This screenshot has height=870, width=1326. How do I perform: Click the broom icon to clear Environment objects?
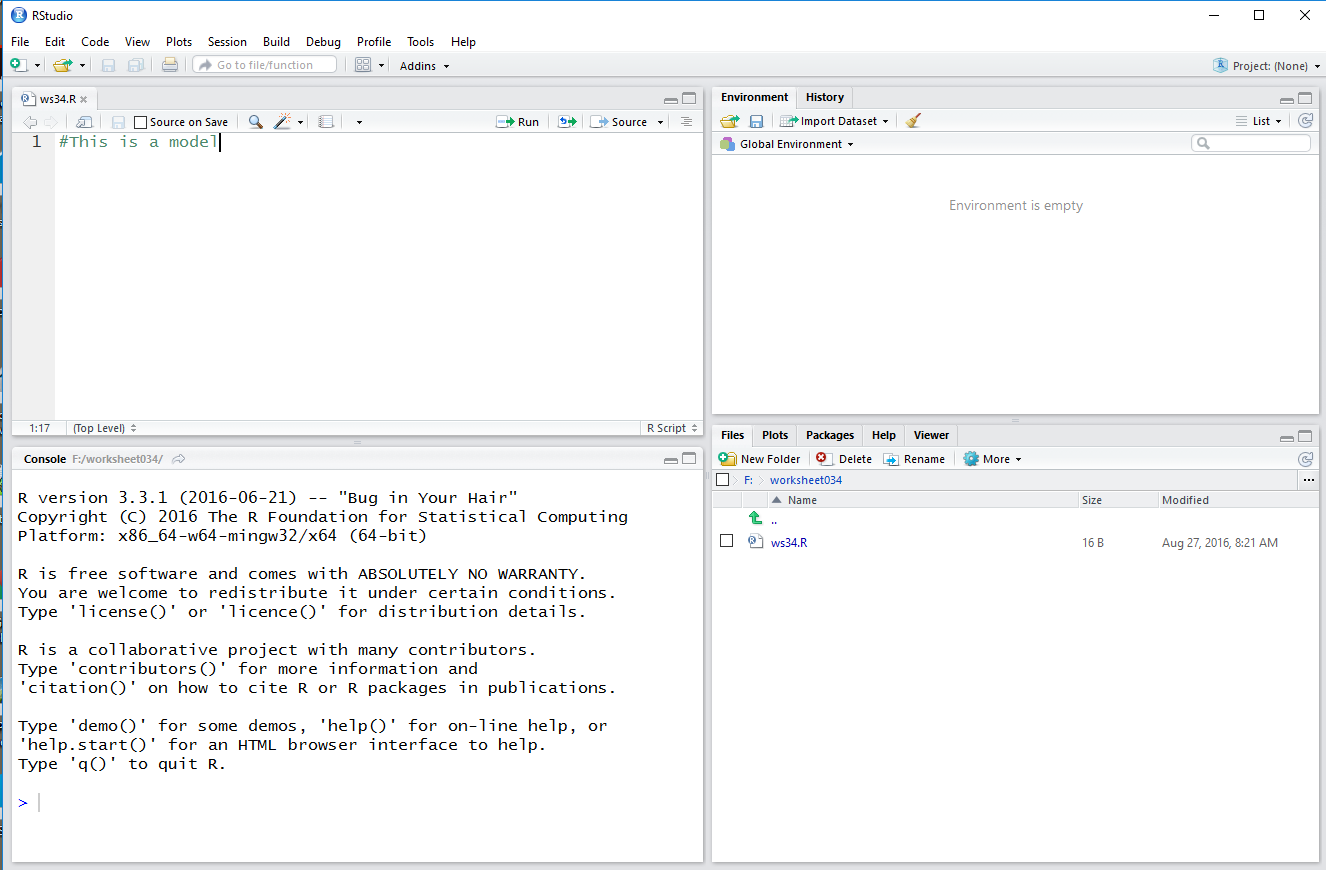click(x=913, y=121)
